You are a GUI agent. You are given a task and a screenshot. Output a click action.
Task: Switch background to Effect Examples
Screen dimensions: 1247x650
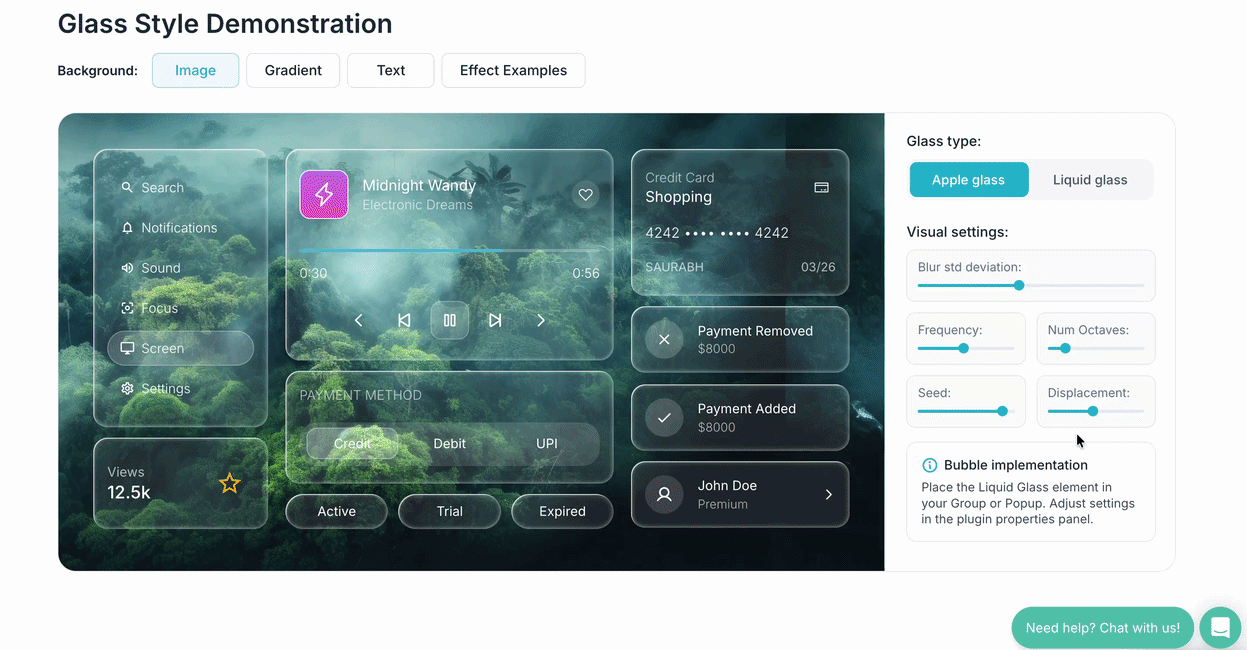click(x=513, y=71)
